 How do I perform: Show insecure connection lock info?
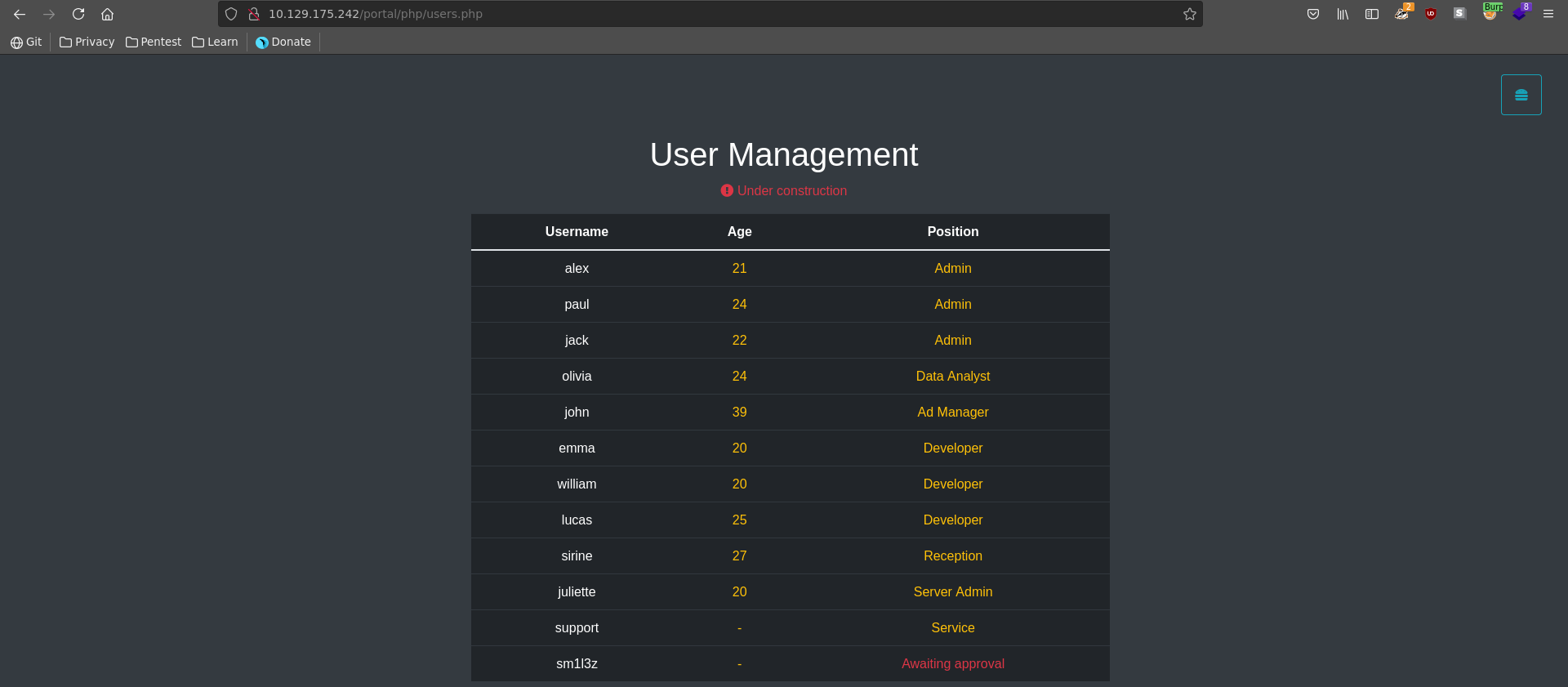(254, 14)
